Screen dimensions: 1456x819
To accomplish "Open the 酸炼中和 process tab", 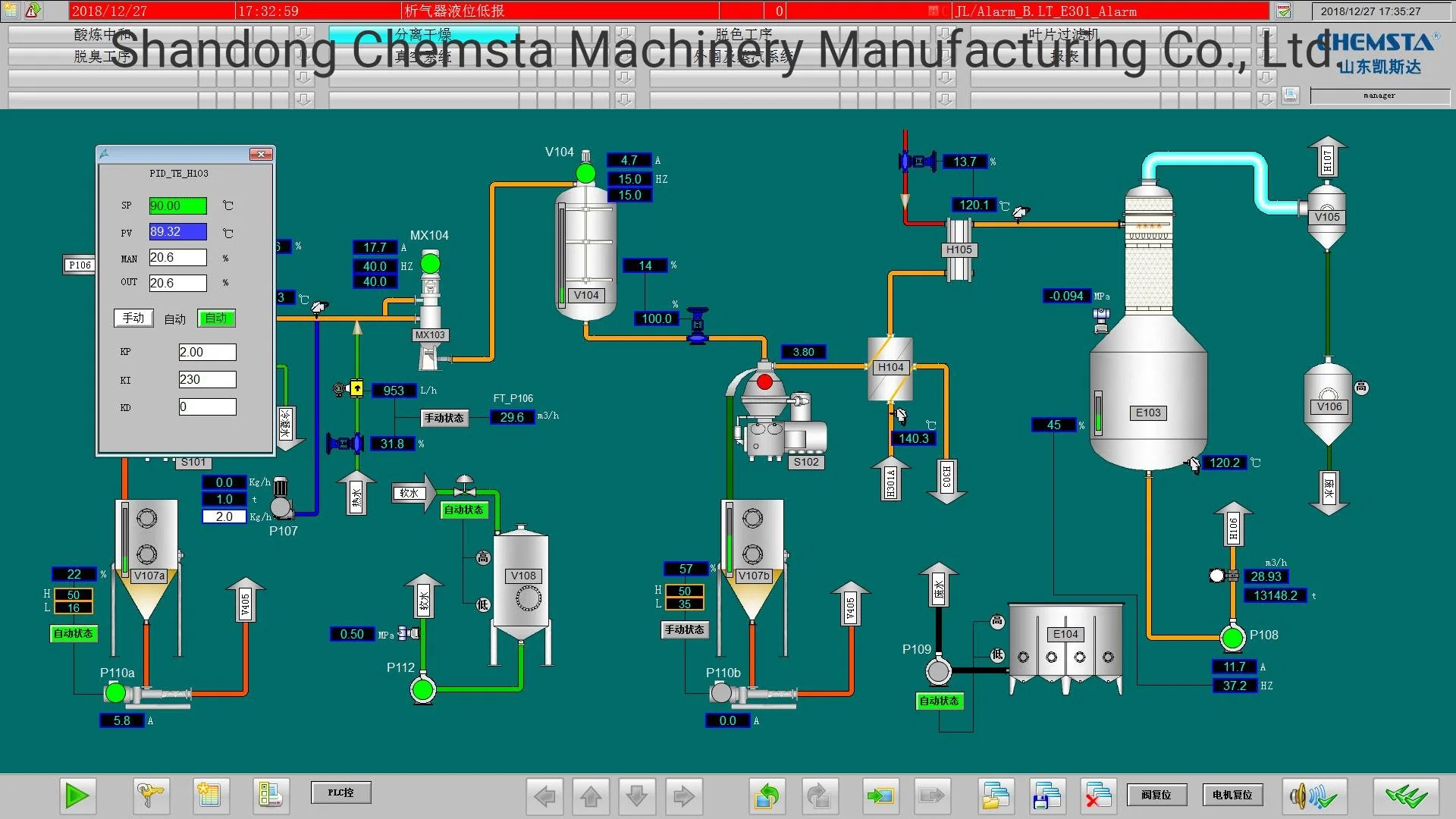I will click(x=102, y=34).
